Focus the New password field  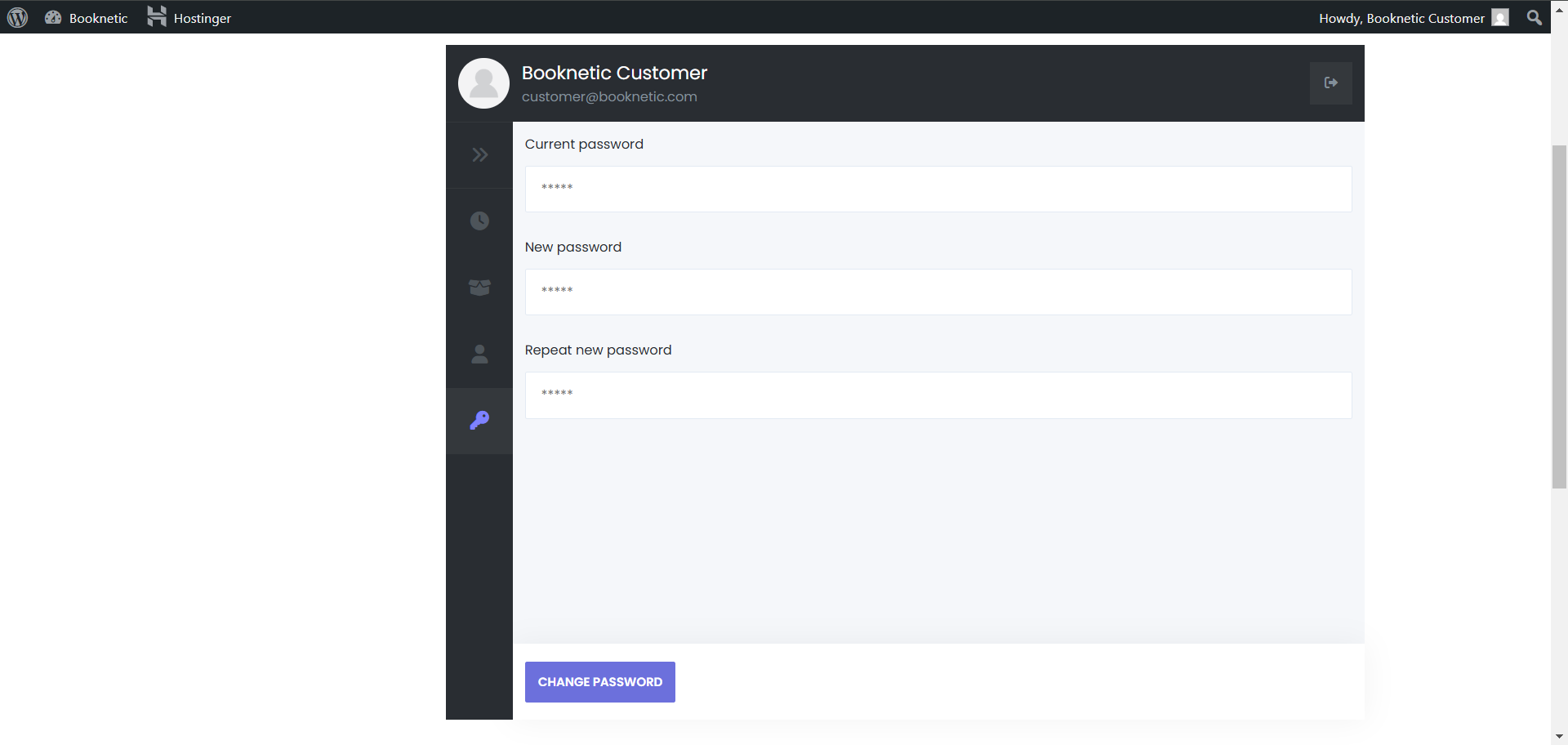(938, 292)
